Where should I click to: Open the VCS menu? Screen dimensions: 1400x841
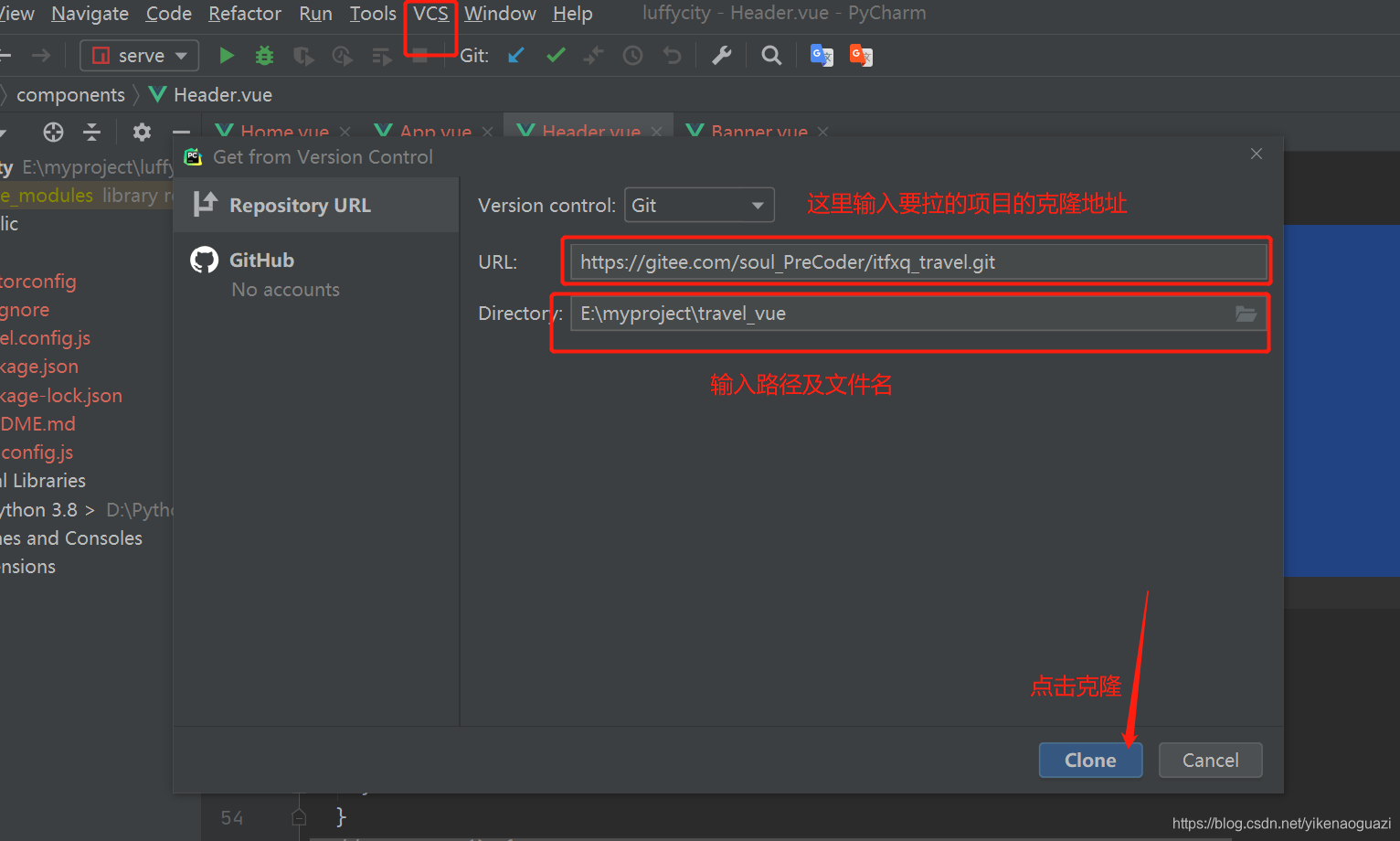tap(430, 14)
